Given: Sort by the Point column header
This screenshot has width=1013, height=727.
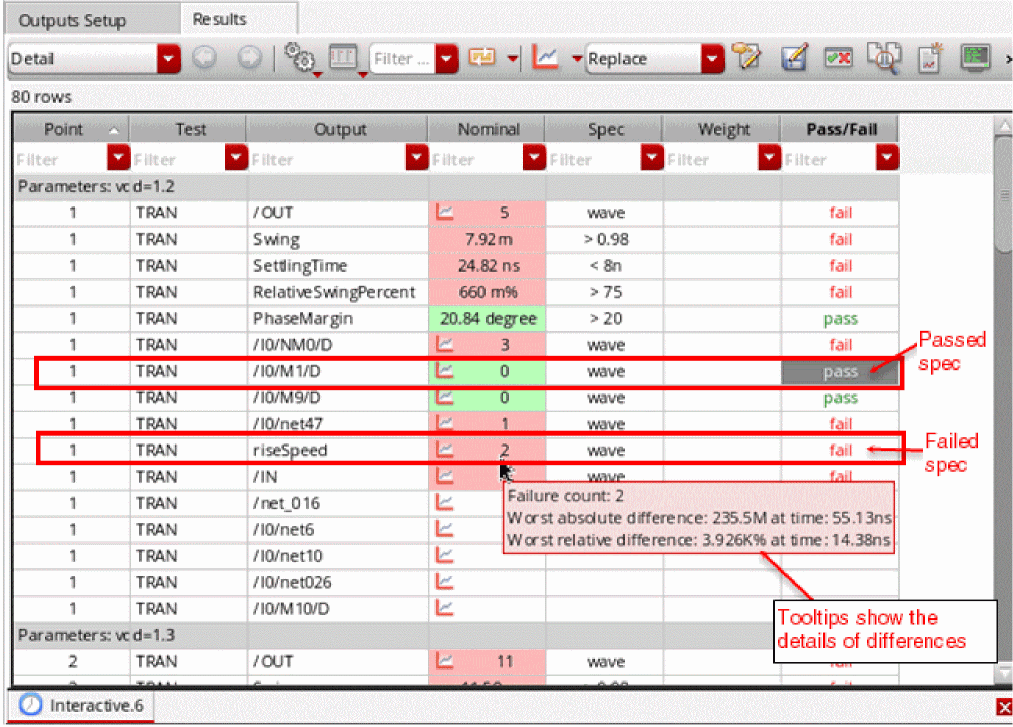Looking at the screenshot, I should coord(71,129).
